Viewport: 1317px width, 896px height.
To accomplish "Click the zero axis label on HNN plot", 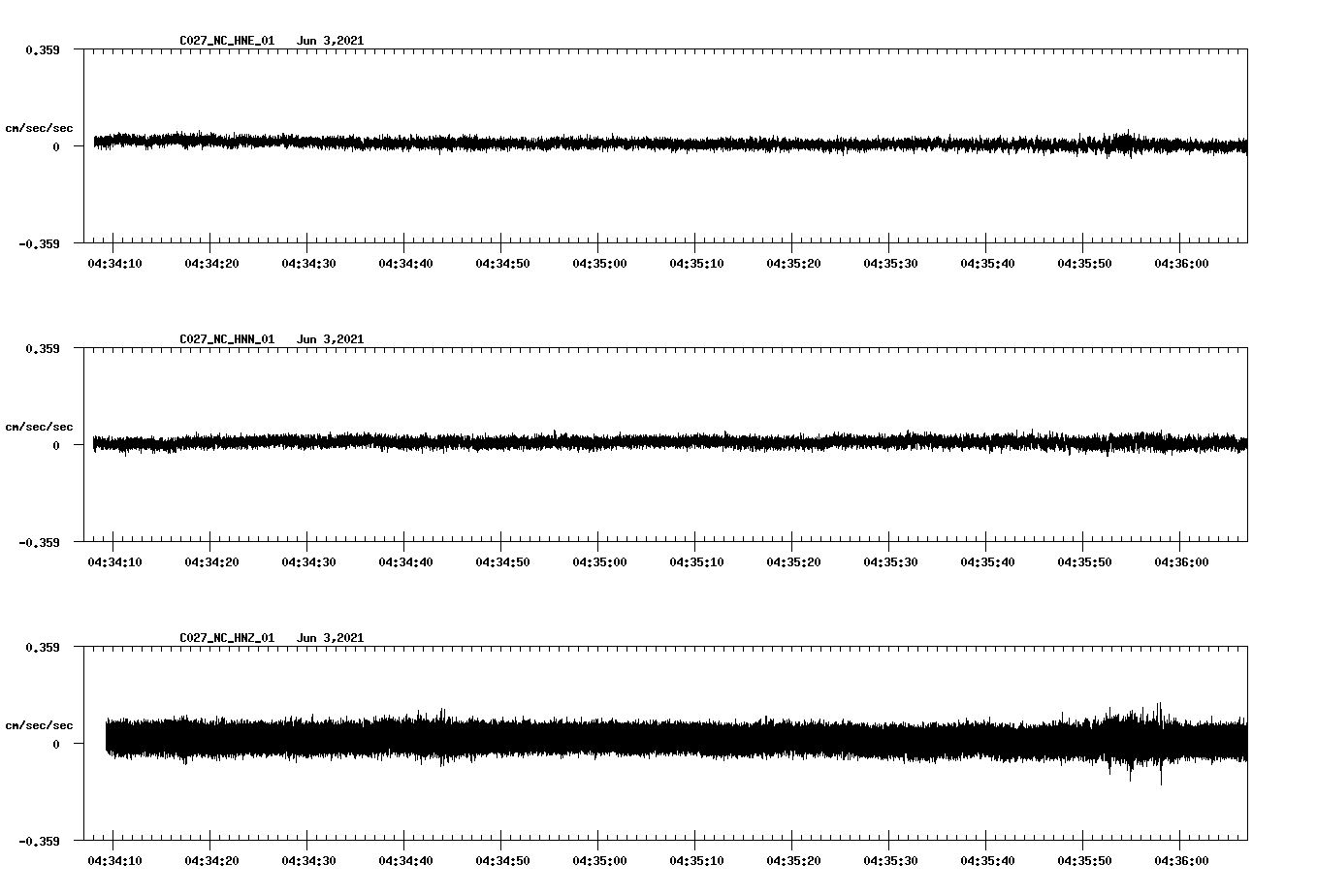I will [x=55, y=446].
